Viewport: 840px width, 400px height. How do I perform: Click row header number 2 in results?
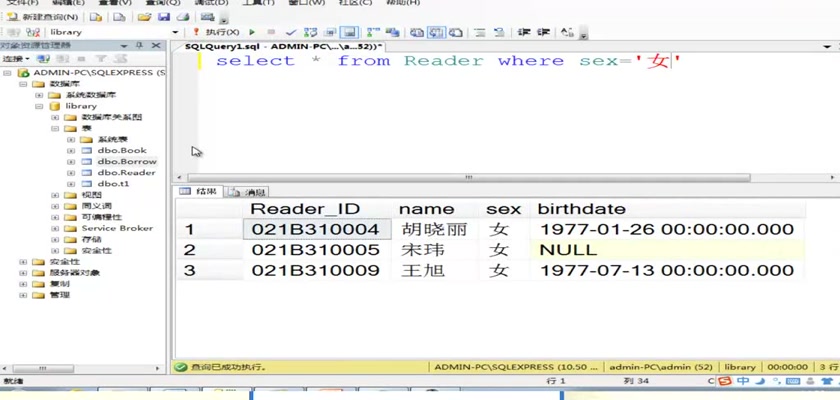210,250
